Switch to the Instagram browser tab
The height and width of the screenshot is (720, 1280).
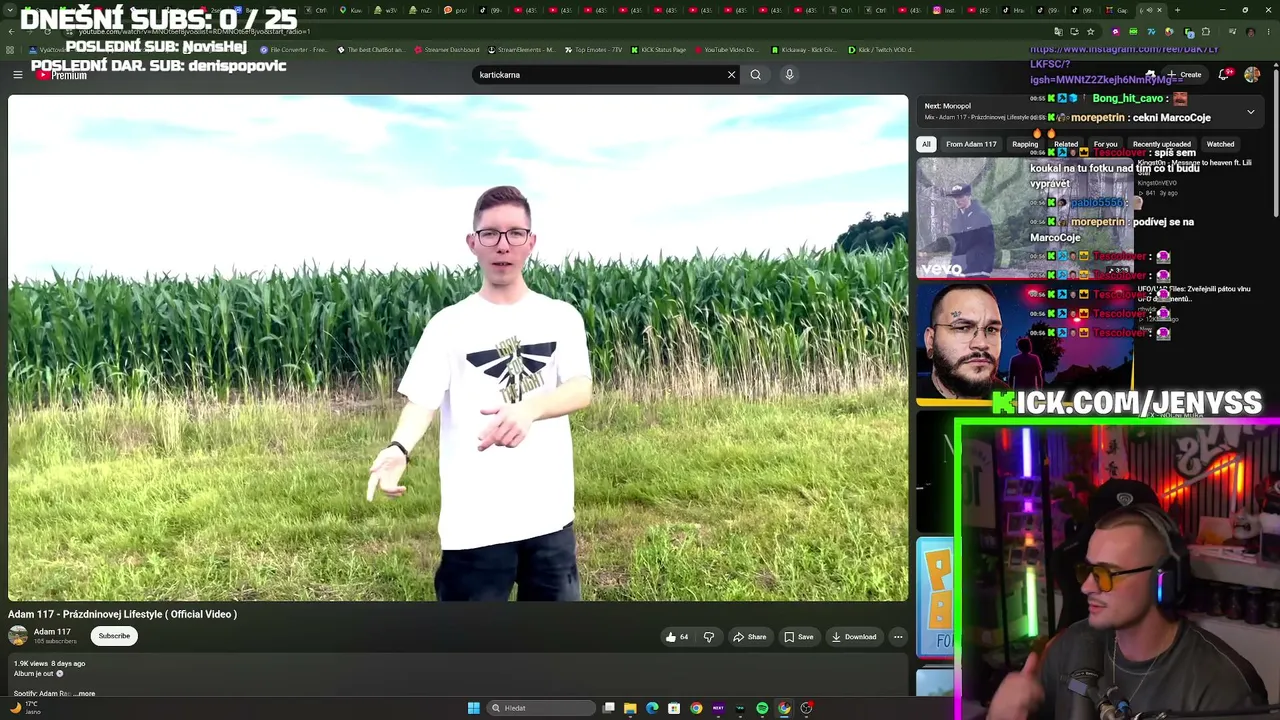(x=943, y=10)
